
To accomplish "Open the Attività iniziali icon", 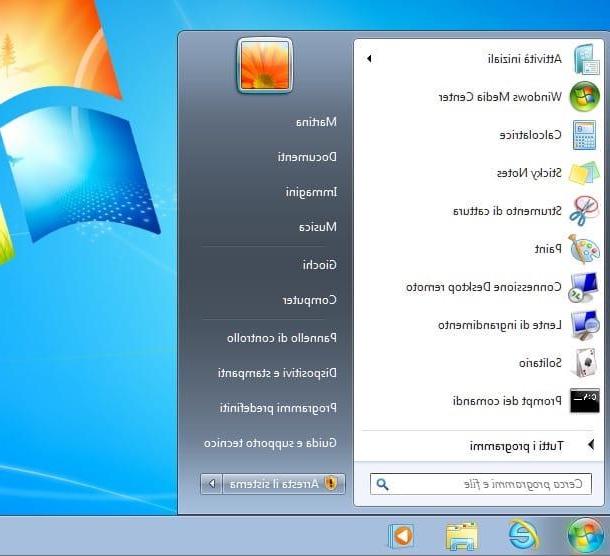I will pyautogui.click(x=585, y=59).
